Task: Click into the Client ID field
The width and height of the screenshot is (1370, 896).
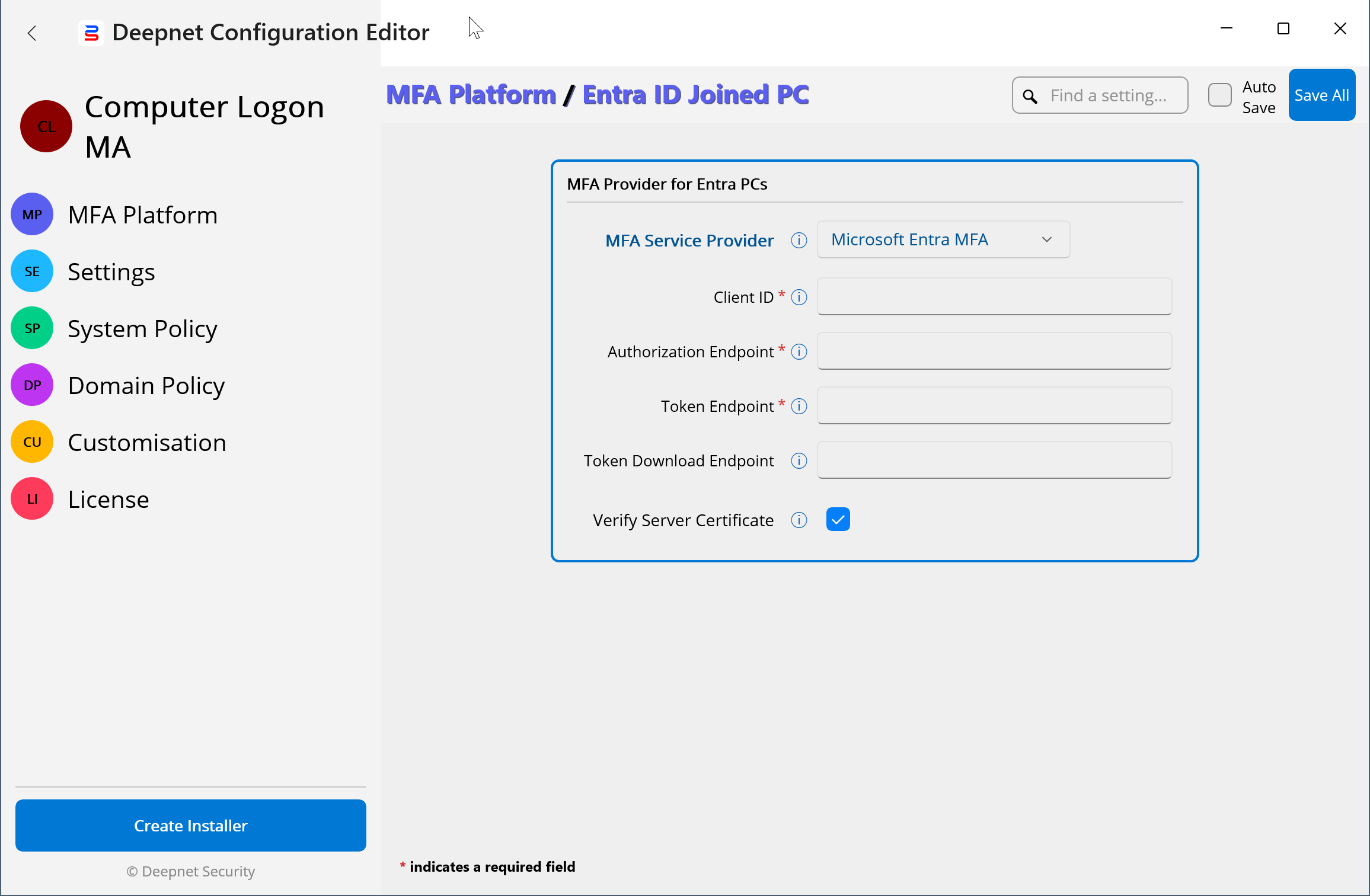Action: (994, 296)
